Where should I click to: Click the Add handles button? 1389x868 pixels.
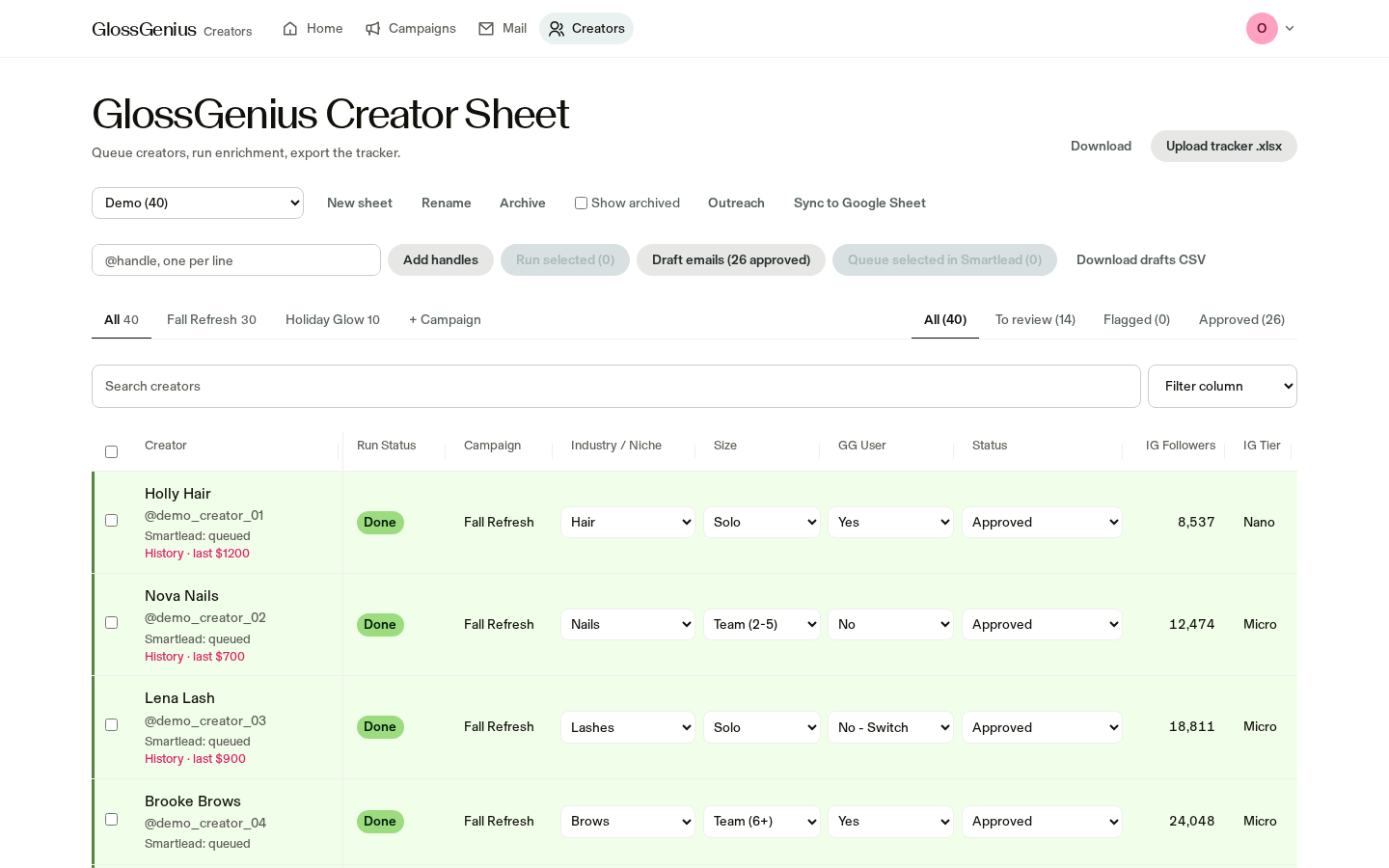click(x=441, y=259)
